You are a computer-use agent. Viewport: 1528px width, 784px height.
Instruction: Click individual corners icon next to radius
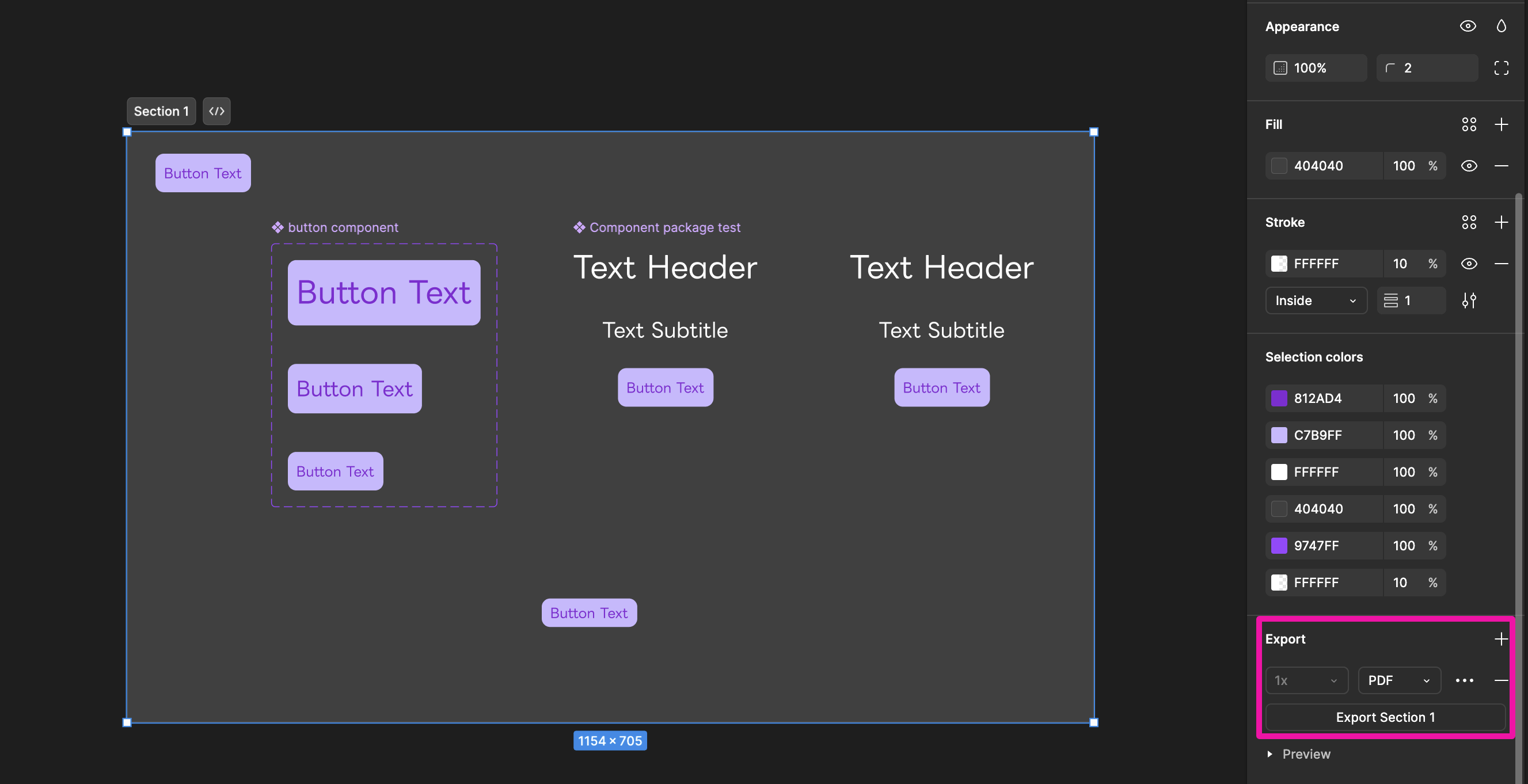coord(1501,67)
